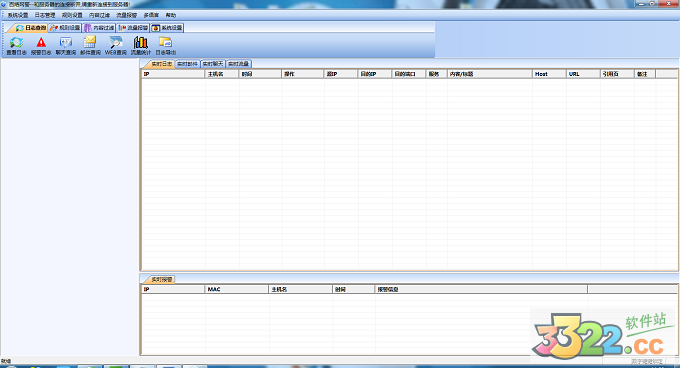Click the status bar text at bottom-left

point(6,361)
